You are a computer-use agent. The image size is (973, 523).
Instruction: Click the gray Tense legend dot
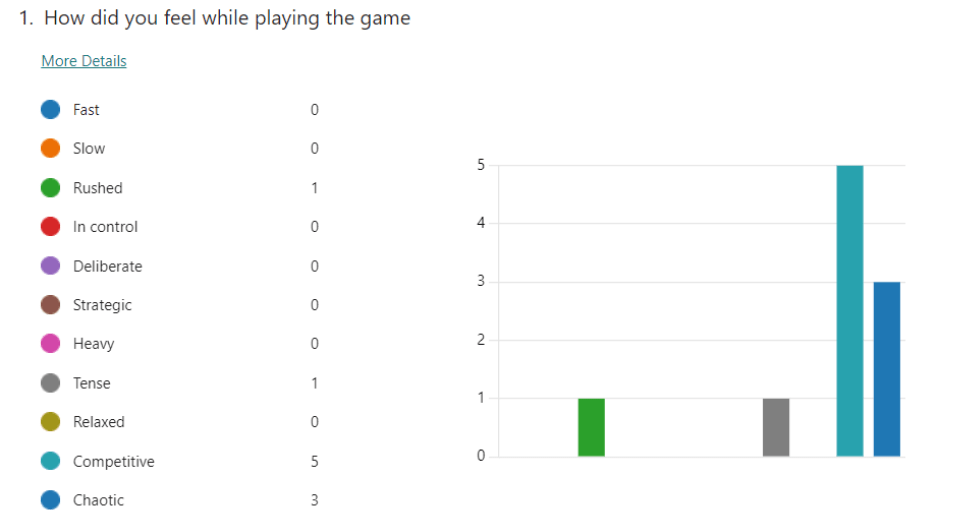pos(51,383)
